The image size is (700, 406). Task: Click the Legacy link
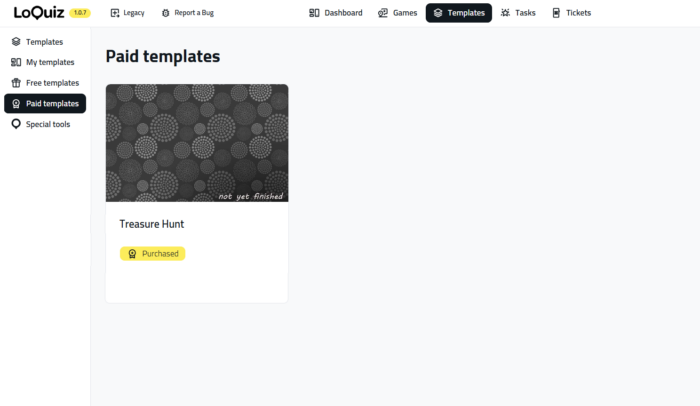click(134, 13)
